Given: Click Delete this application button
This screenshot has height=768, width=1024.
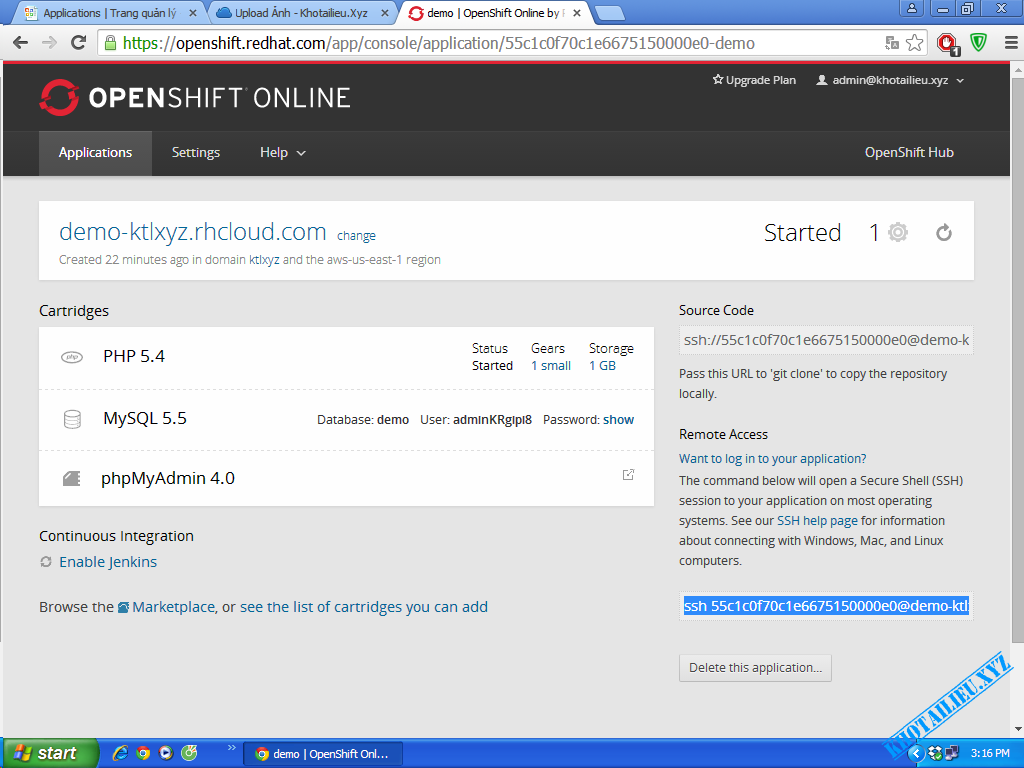Looking at the screenshot, I should (x=755, y=668).
